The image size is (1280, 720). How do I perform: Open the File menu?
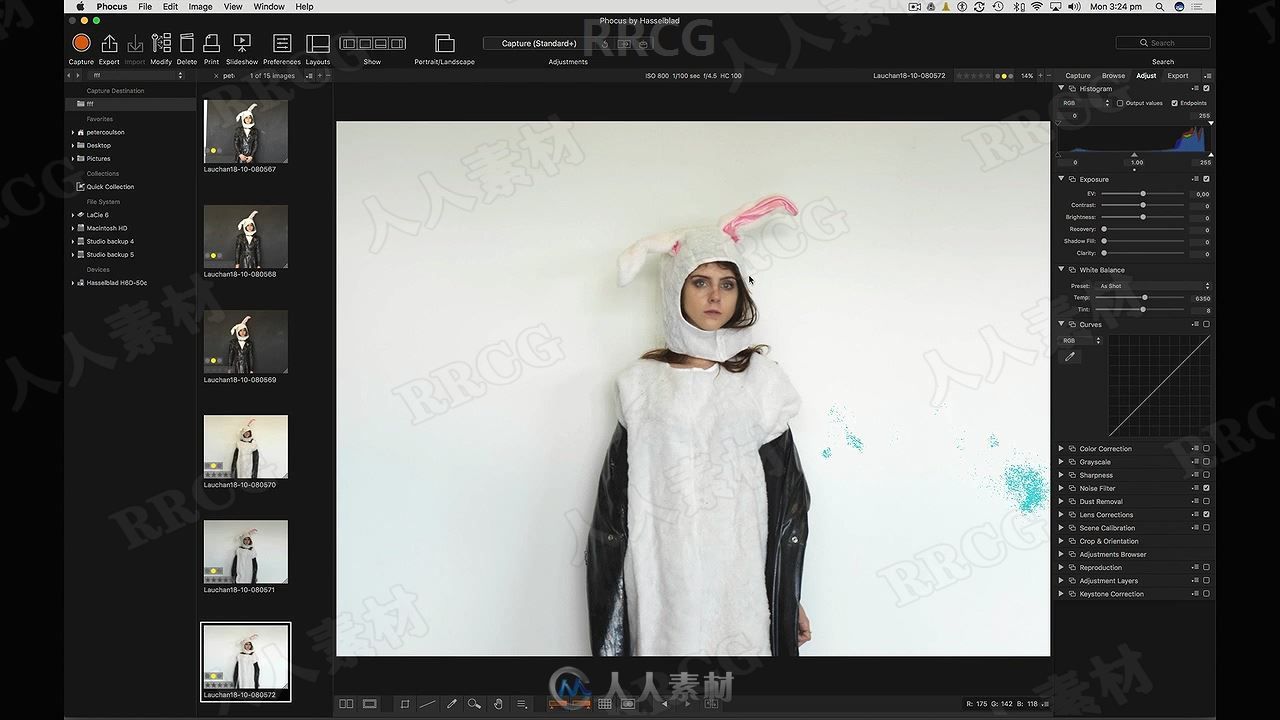click(x=145, y=6)
